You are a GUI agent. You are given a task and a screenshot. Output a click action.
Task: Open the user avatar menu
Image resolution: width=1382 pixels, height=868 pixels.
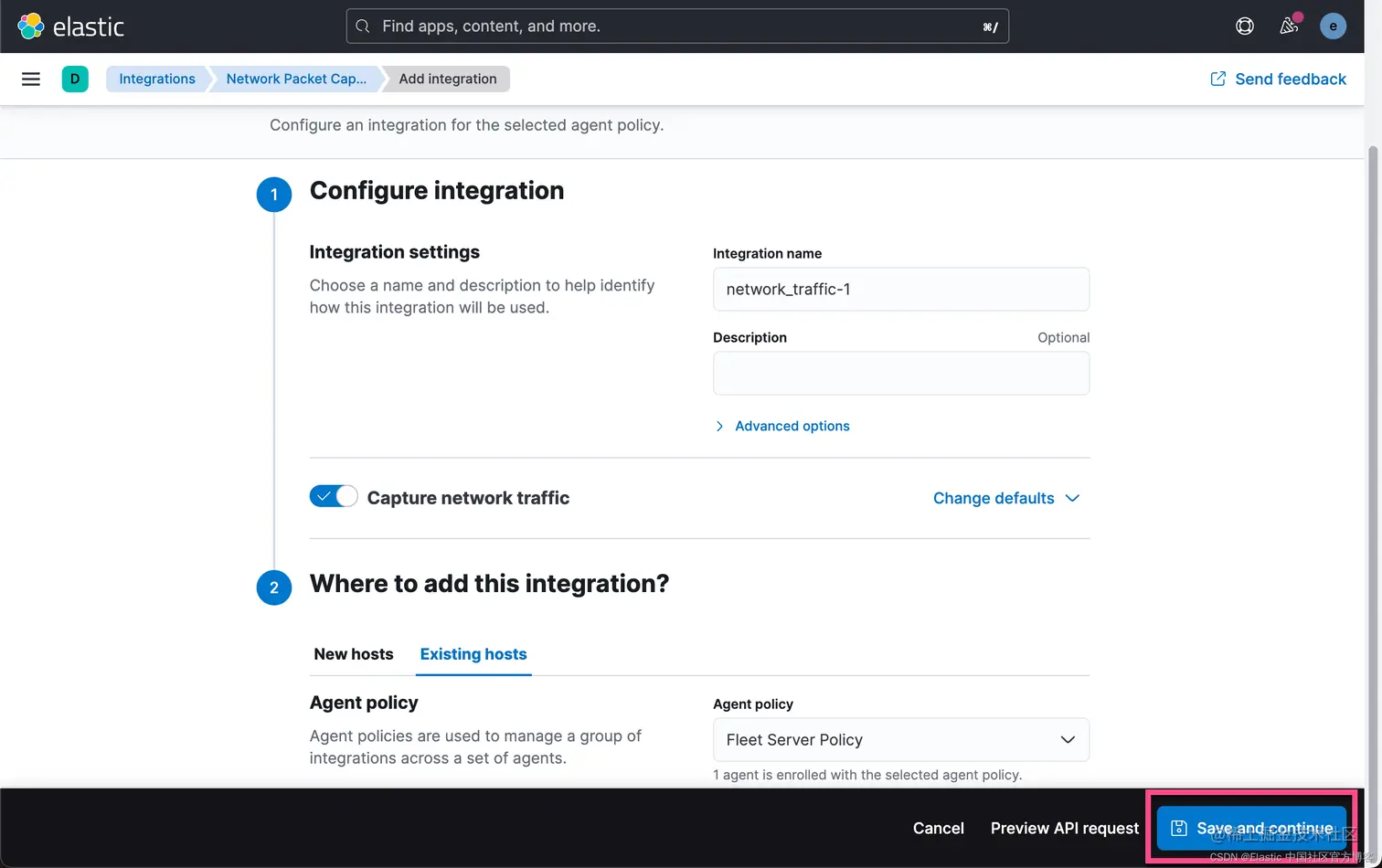tap(1333, 26)
